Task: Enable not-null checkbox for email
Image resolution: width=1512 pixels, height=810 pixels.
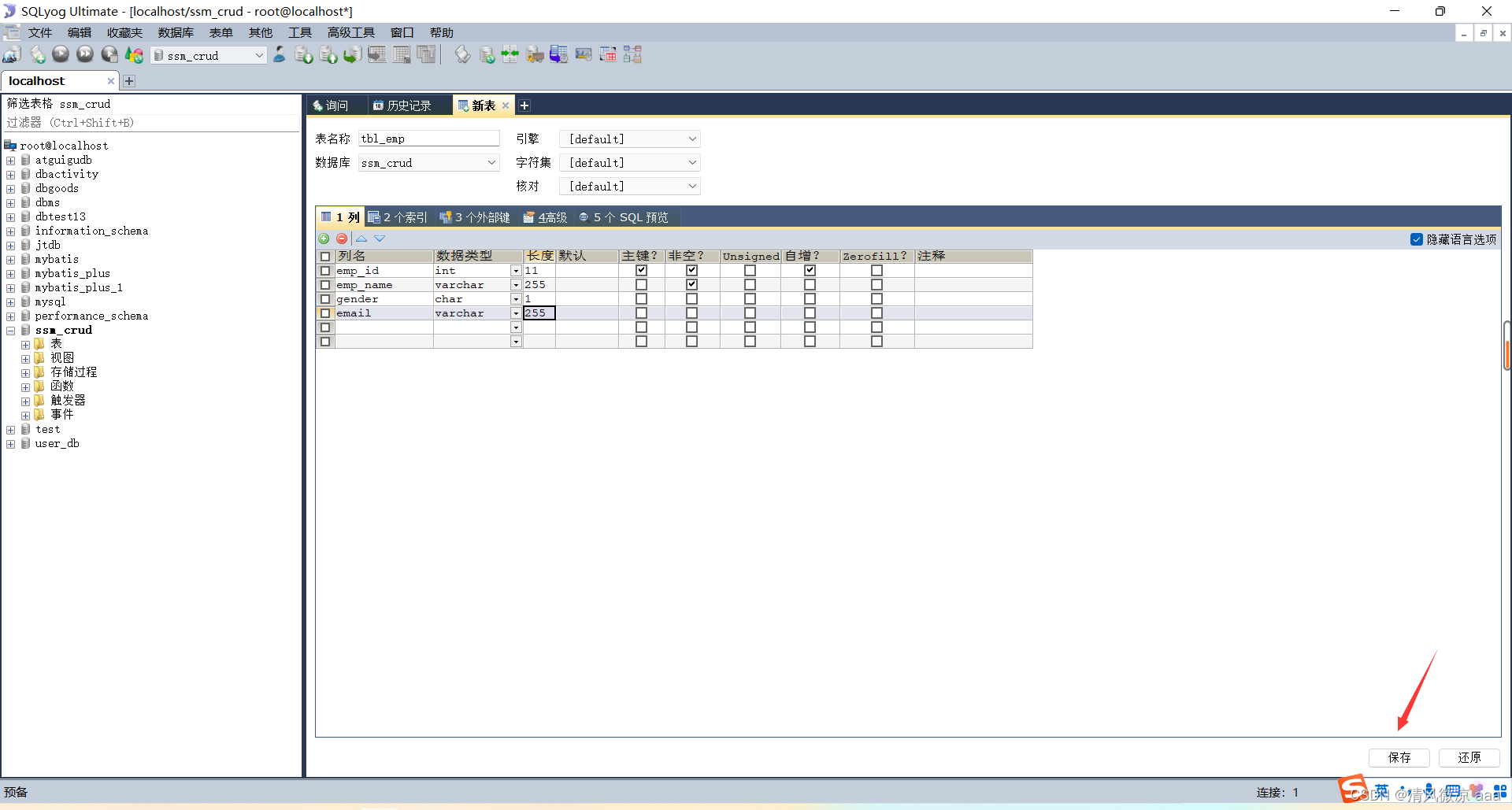Action: [691, 313]
